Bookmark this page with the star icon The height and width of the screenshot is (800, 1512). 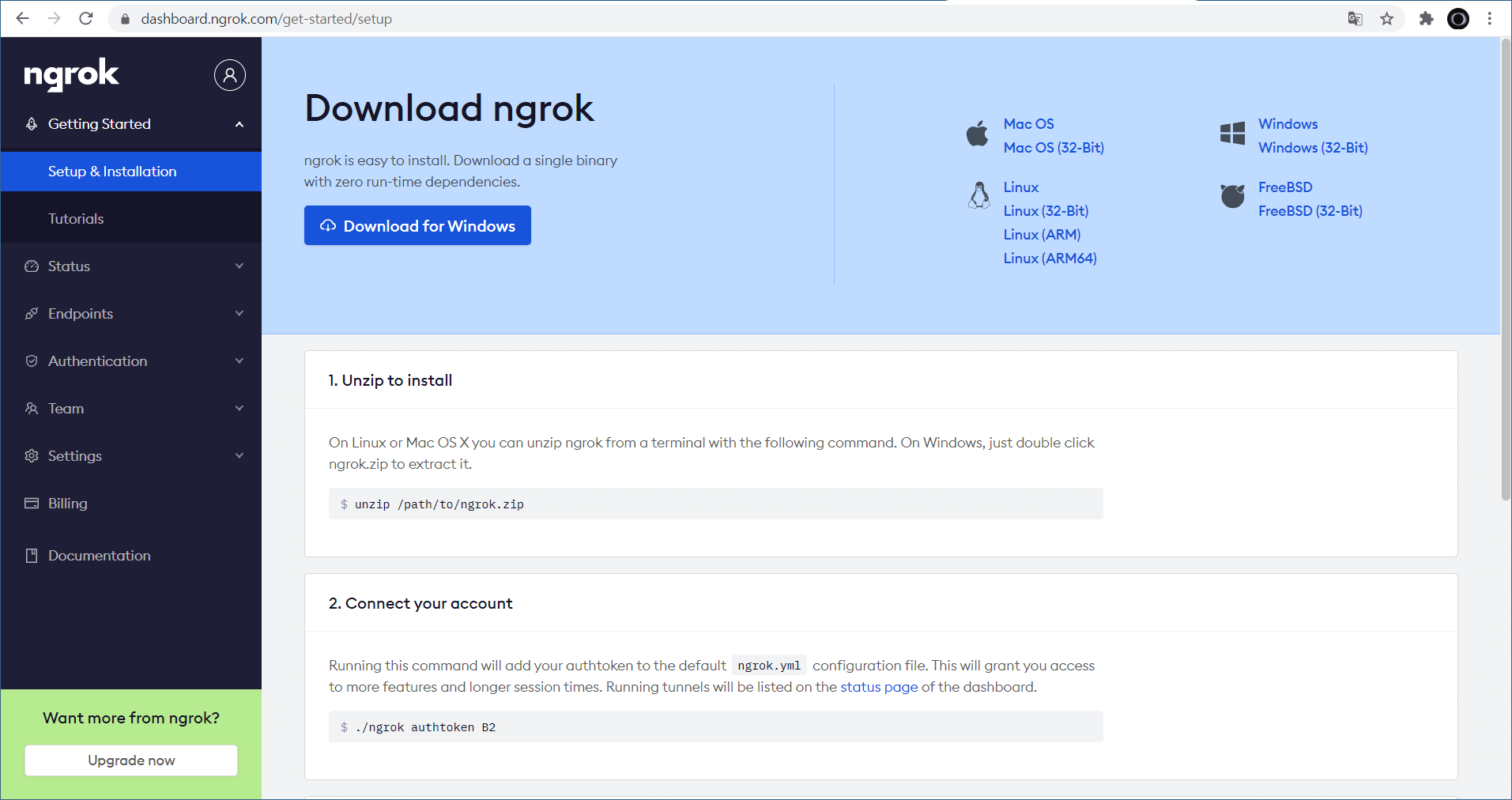(x=1386, y=19)
